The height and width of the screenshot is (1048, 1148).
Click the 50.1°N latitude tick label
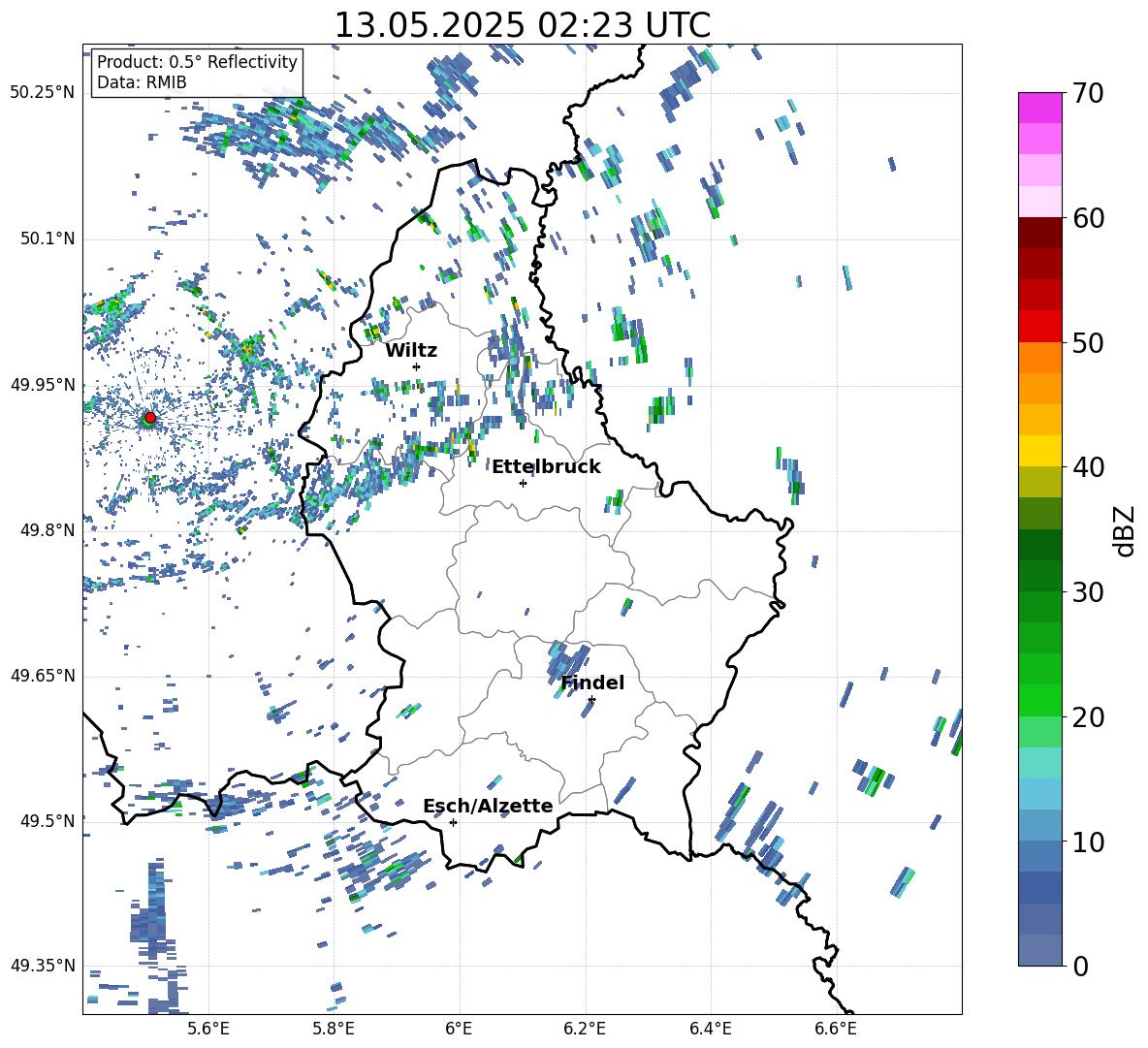pyautogui.click(x=47, y=238)
